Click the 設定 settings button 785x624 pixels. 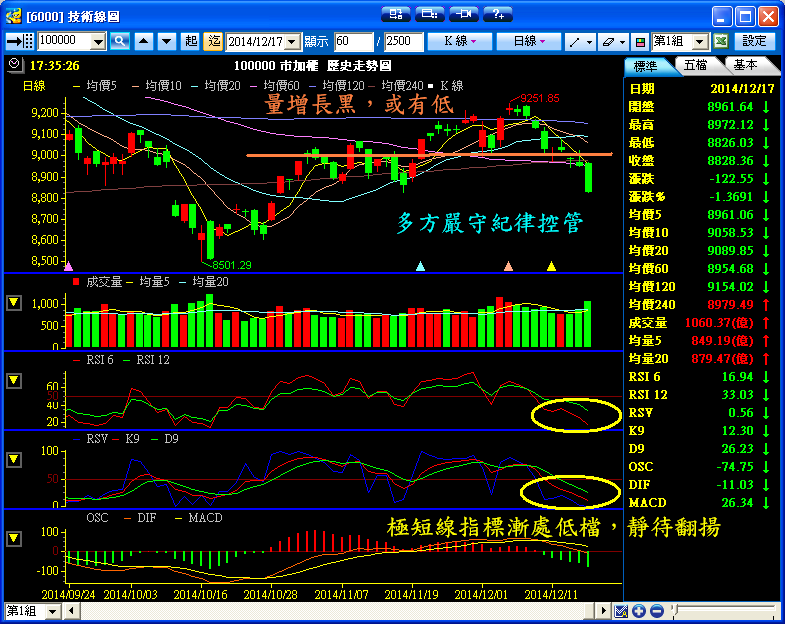coord(756,41)
